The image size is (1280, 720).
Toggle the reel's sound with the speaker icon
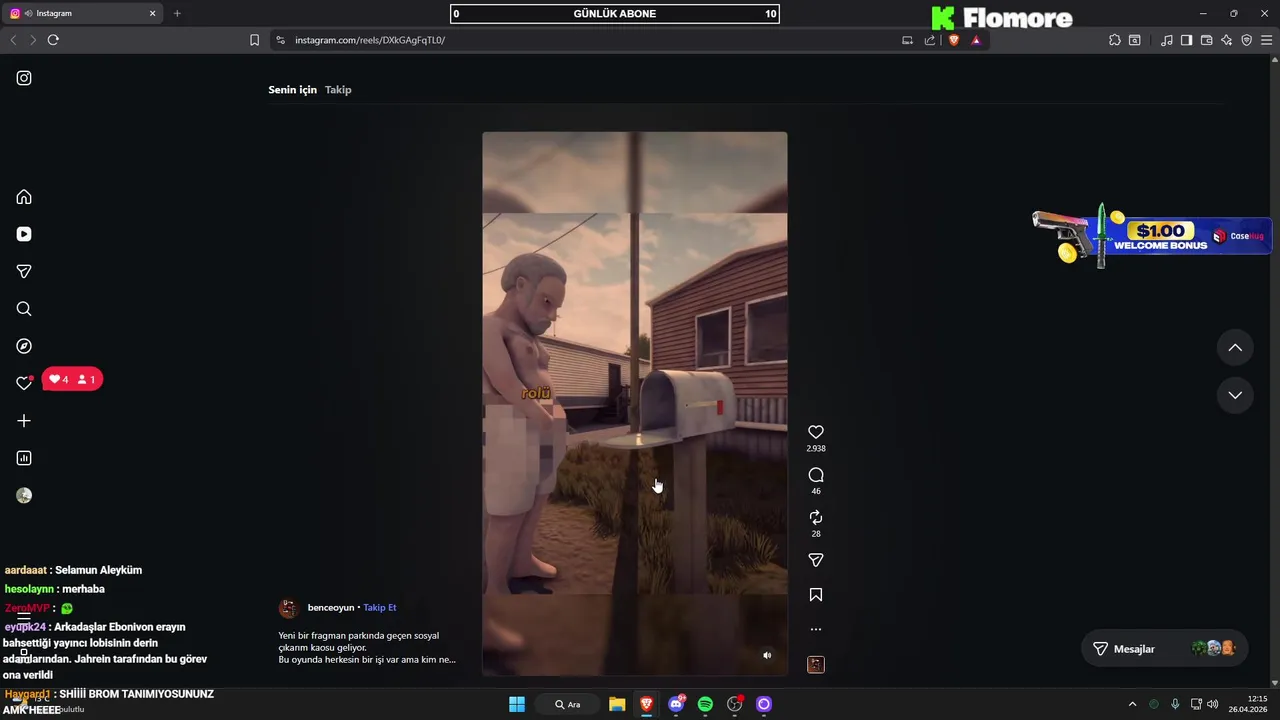767,656
